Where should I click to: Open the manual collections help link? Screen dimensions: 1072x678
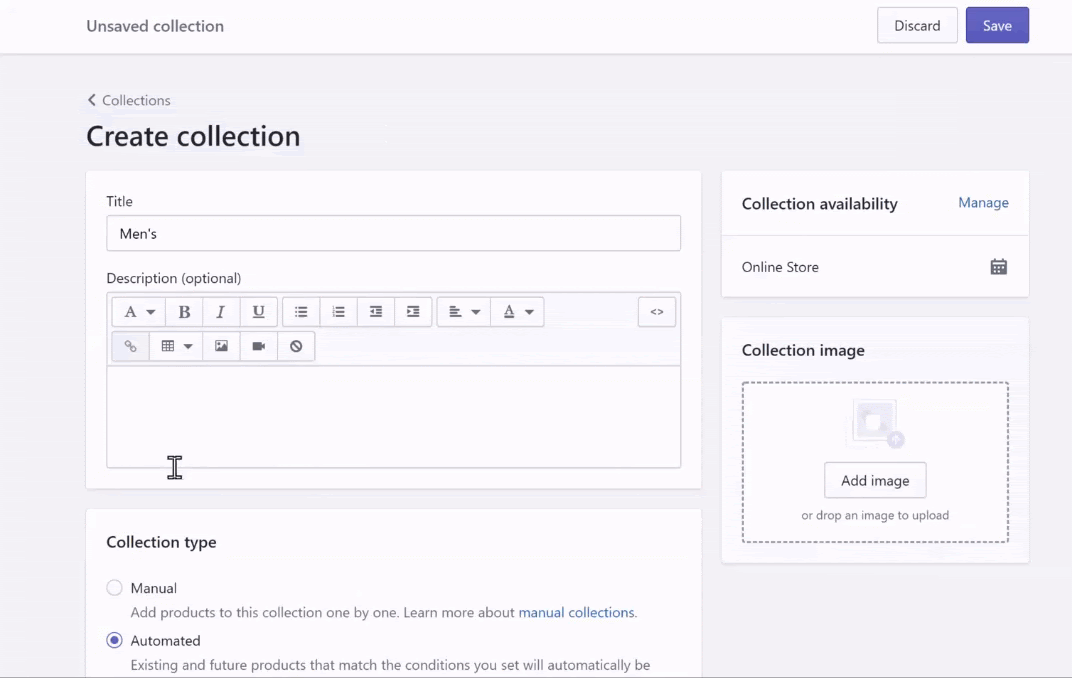(576, 612)
